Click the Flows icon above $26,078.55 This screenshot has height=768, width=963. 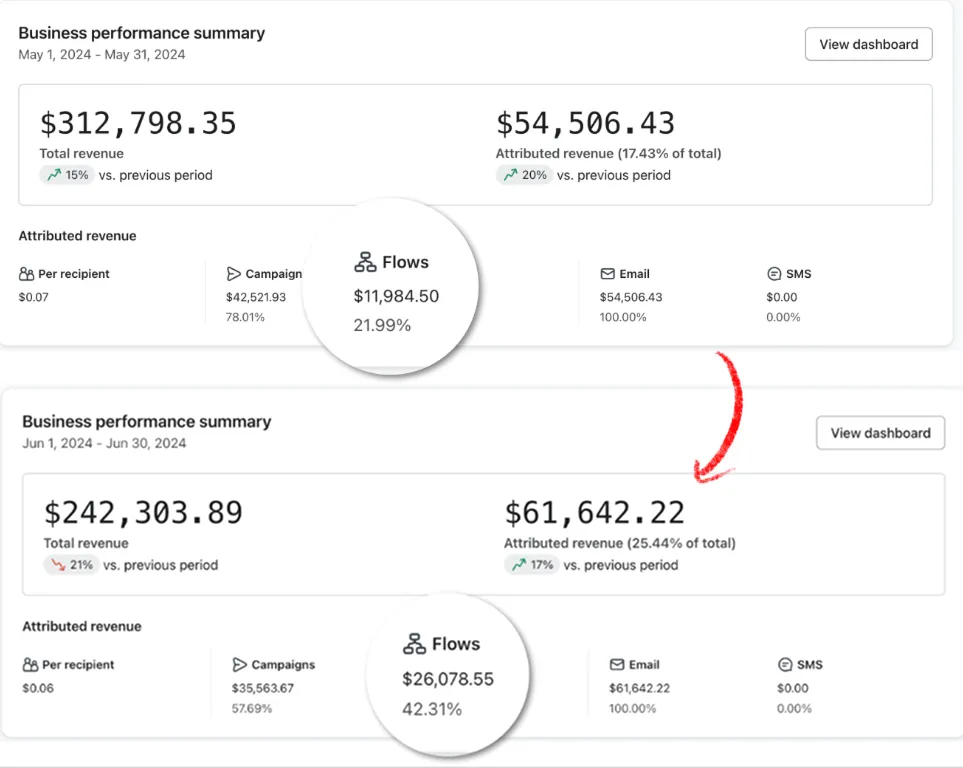tap(414, 644)
